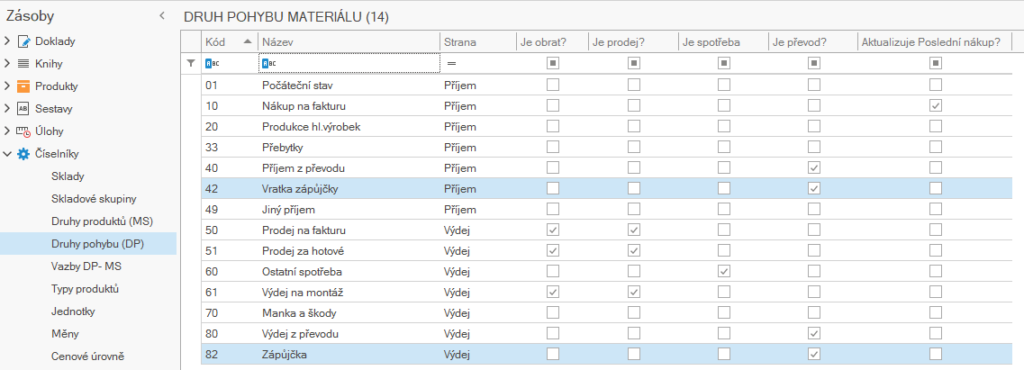This screenshot has width=1024, height=370.
Task: Open Skladové skupiny in the sidebar
Action: [x=93, y=198]
